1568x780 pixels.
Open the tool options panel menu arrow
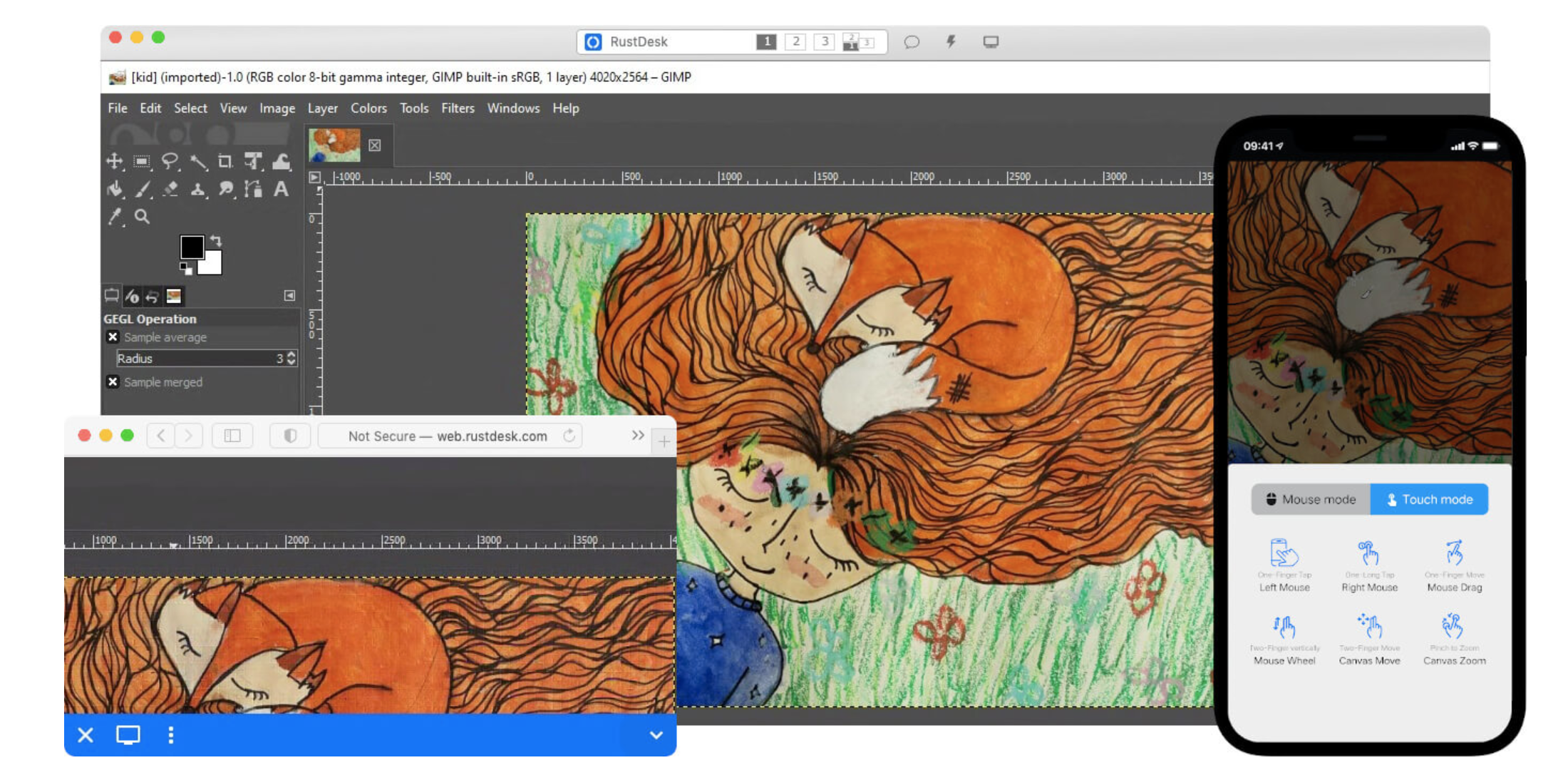tap(289, 295)
